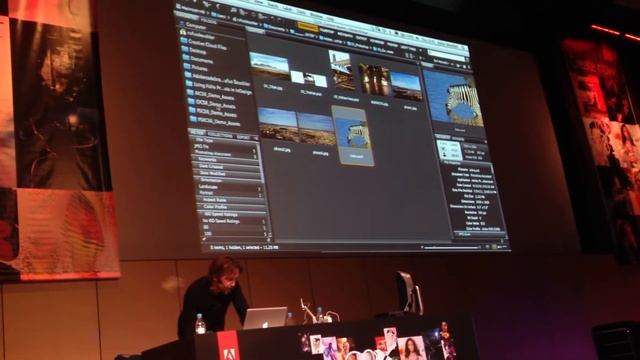Select the Essentials workspace
Viewport: 640px width, 360px height.
(x=307, y=27)
